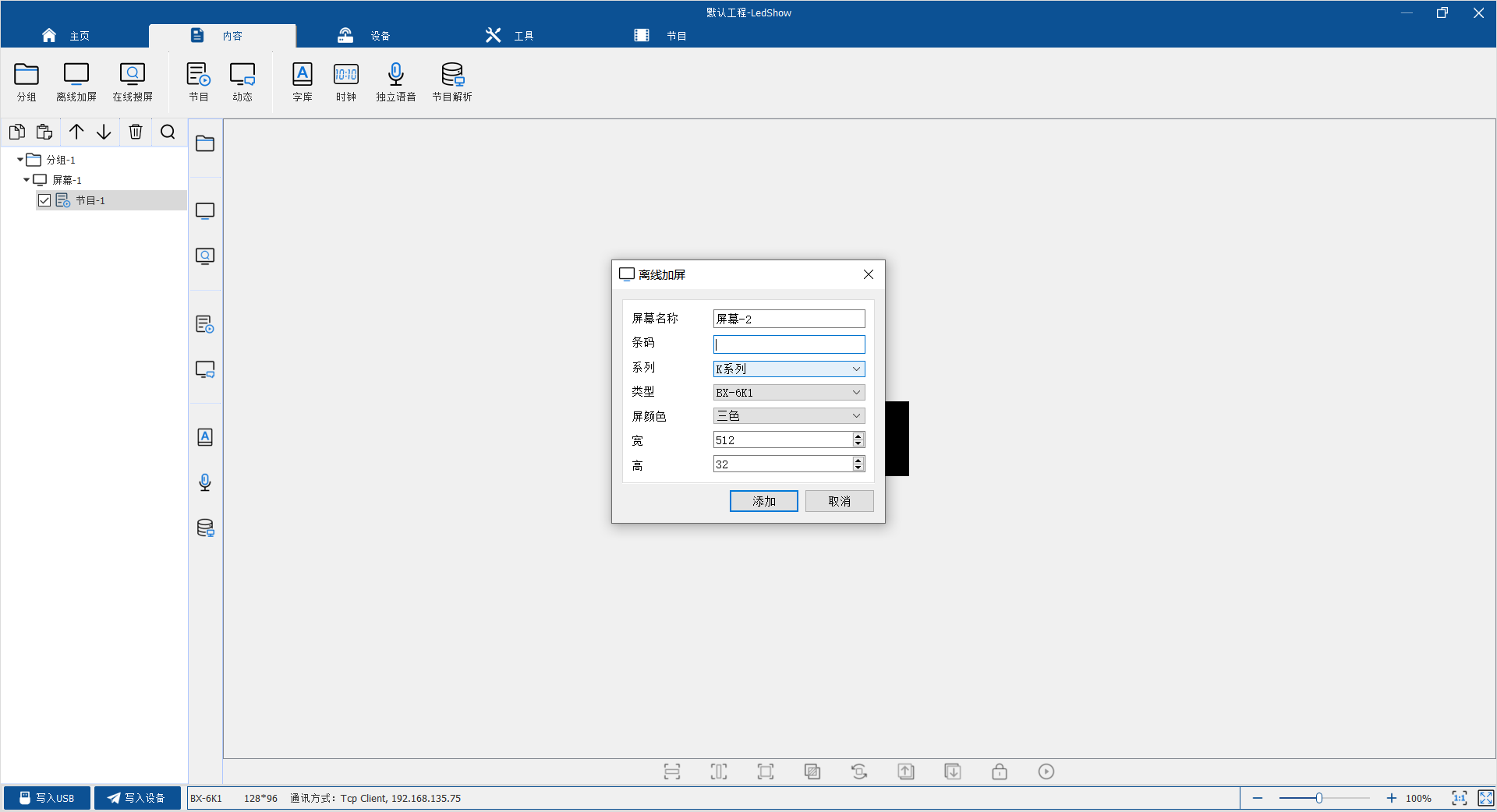This screenshot has width=1497, height=812.
Task: Zoom in with the plus button
Action: click(1391, 798)
